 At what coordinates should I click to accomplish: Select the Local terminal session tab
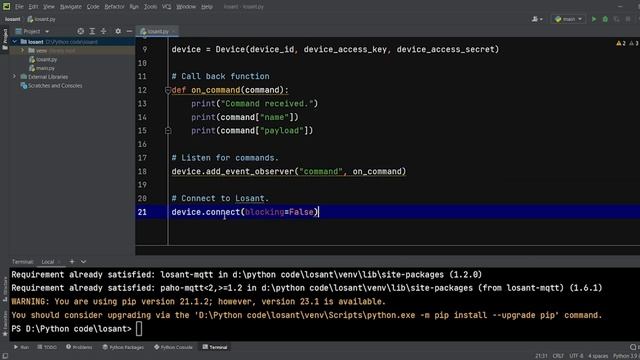tap(48, 262)
